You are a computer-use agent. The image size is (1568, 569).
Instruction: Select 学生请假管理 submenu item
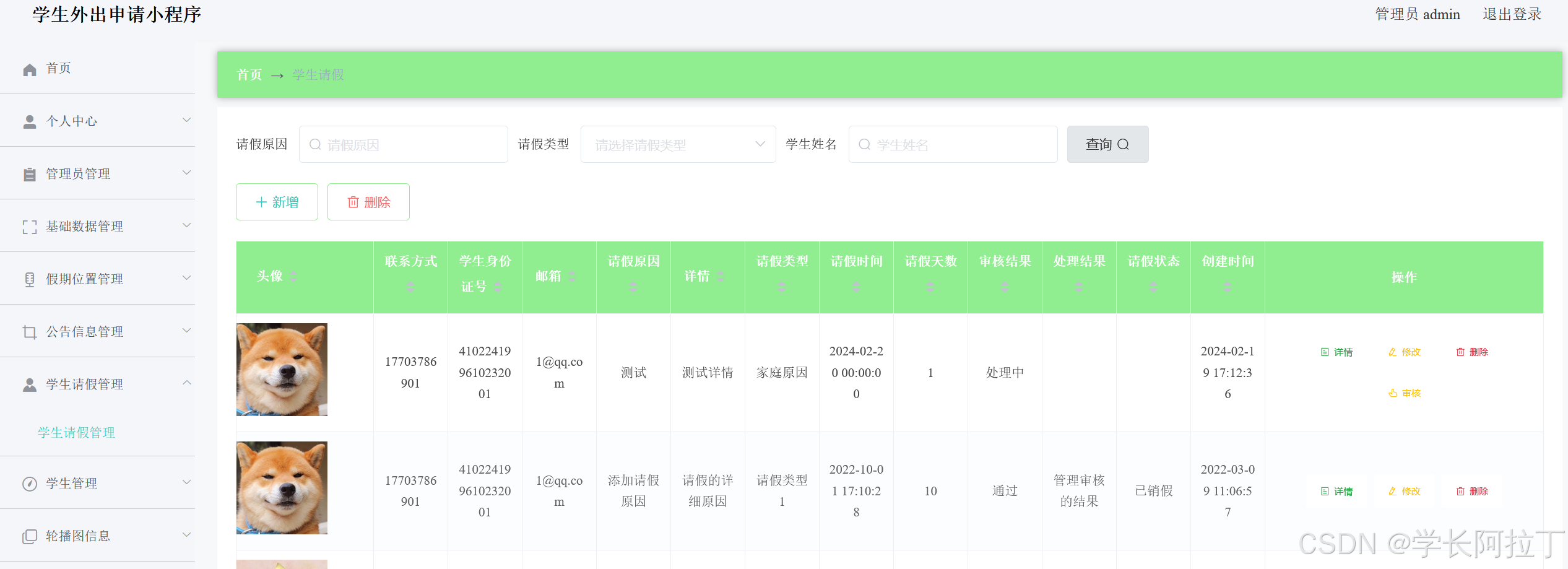click(x=76, y=433)
